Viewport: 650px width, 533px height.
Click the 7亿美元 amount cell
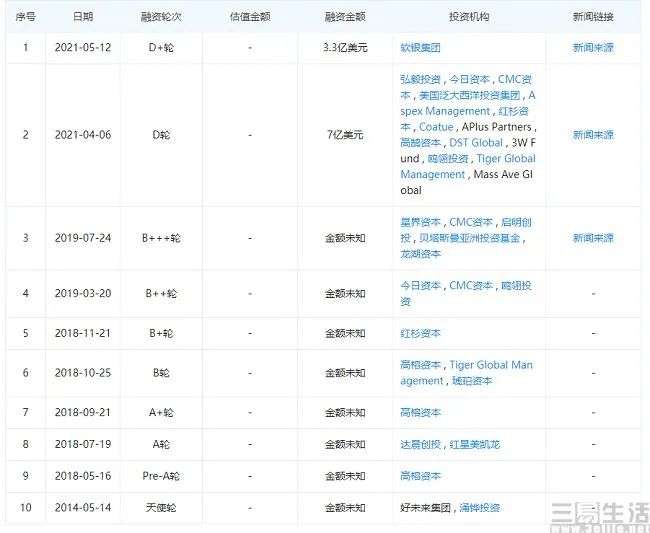point(345,135)
